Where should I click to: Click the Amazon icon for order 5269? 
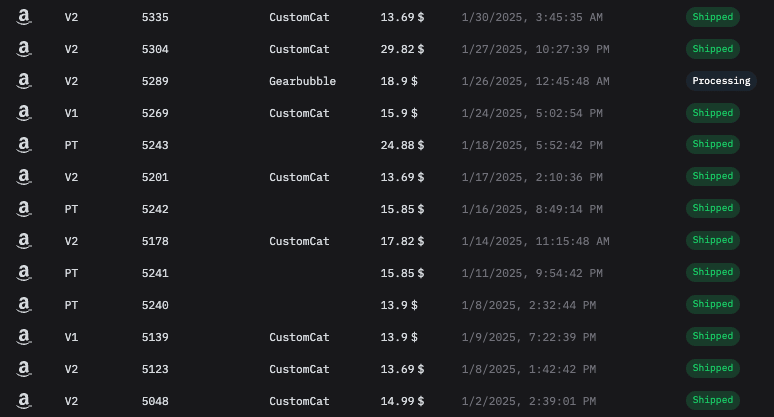point(22,113)
